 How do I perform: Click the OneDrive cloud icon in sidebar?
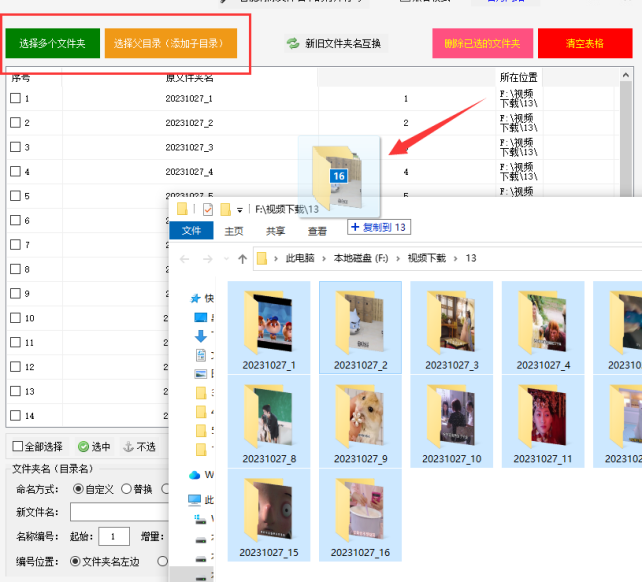[194, 475]
